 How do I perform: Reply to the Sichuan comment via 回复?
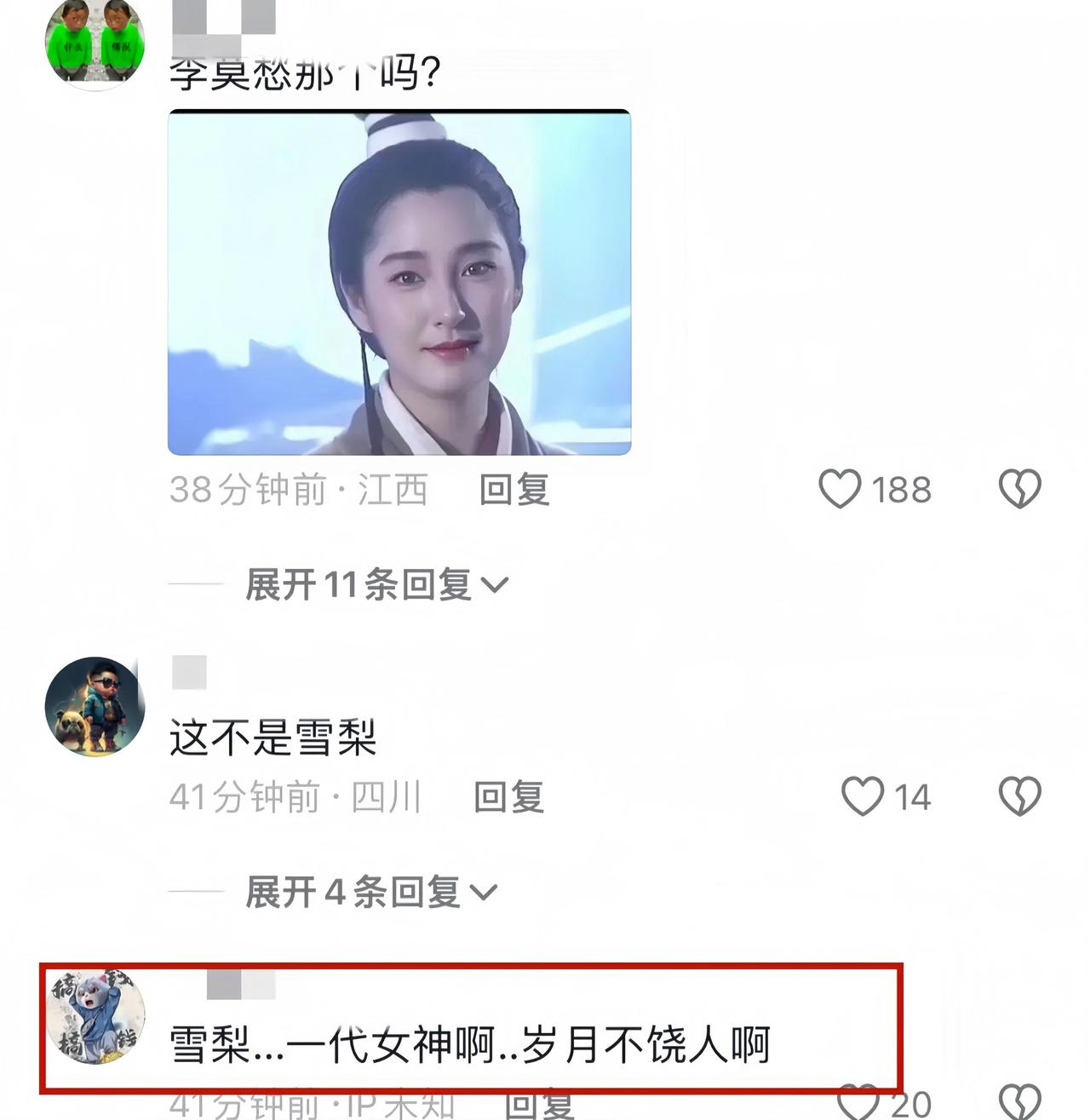pyautogui.click(x=508, y=797)
